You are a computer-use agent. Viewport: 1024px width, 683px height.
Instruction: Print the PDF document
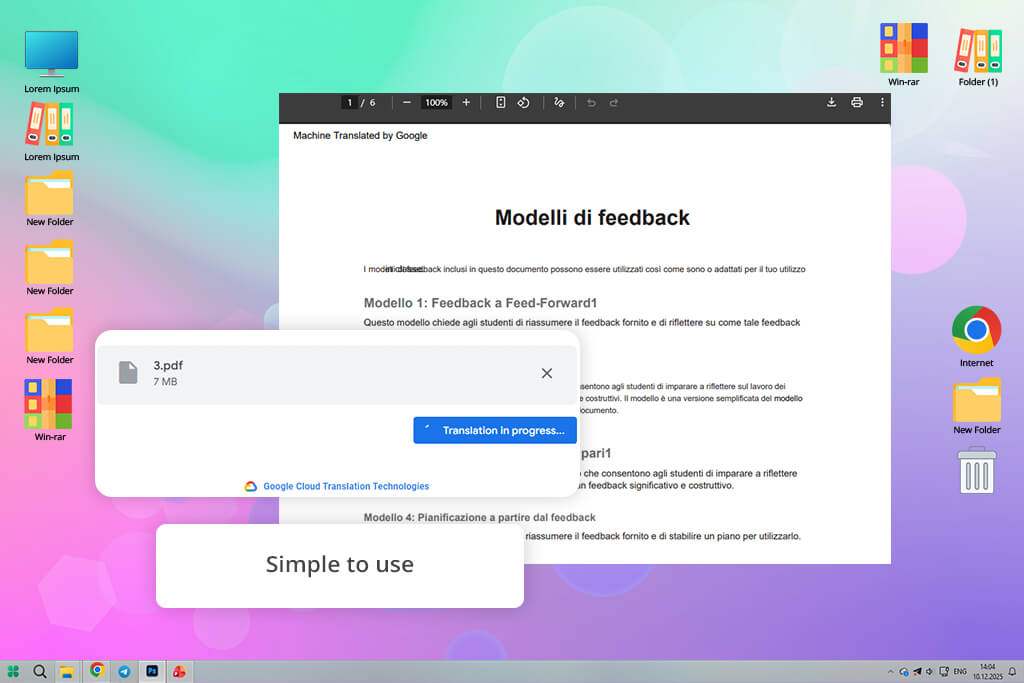coord(857,103)
